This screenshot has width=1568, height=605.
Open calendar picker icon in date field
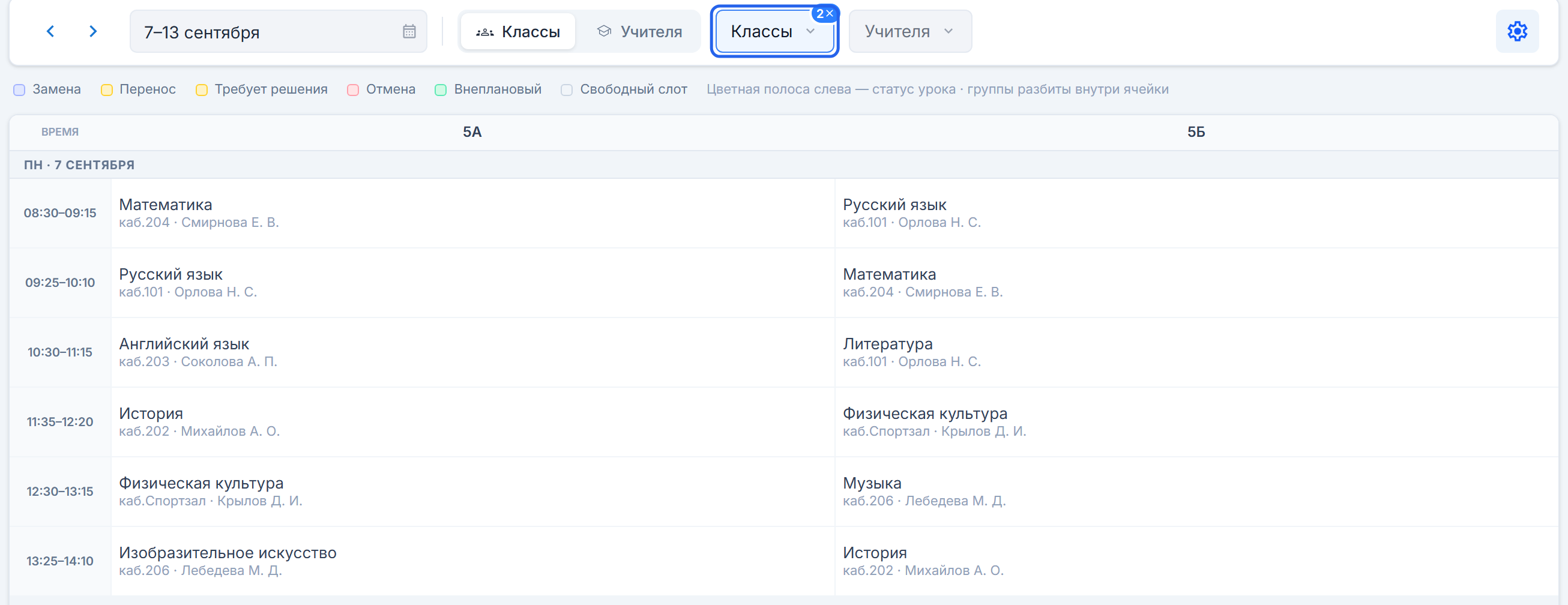click(x=409, y=32)
